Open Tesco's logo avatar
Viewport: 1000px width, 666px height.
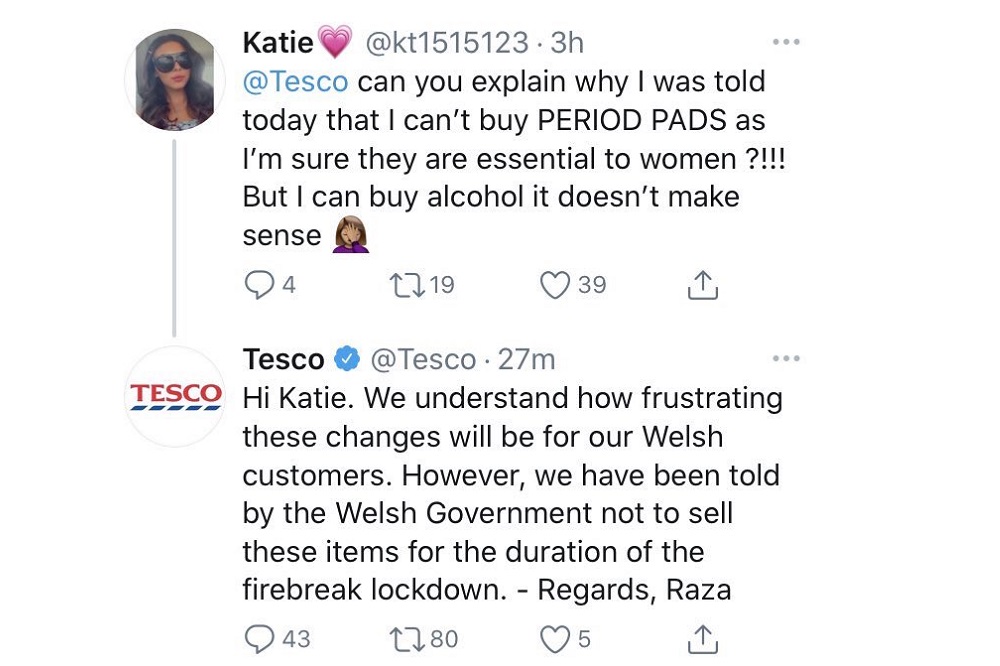(175, 396)
